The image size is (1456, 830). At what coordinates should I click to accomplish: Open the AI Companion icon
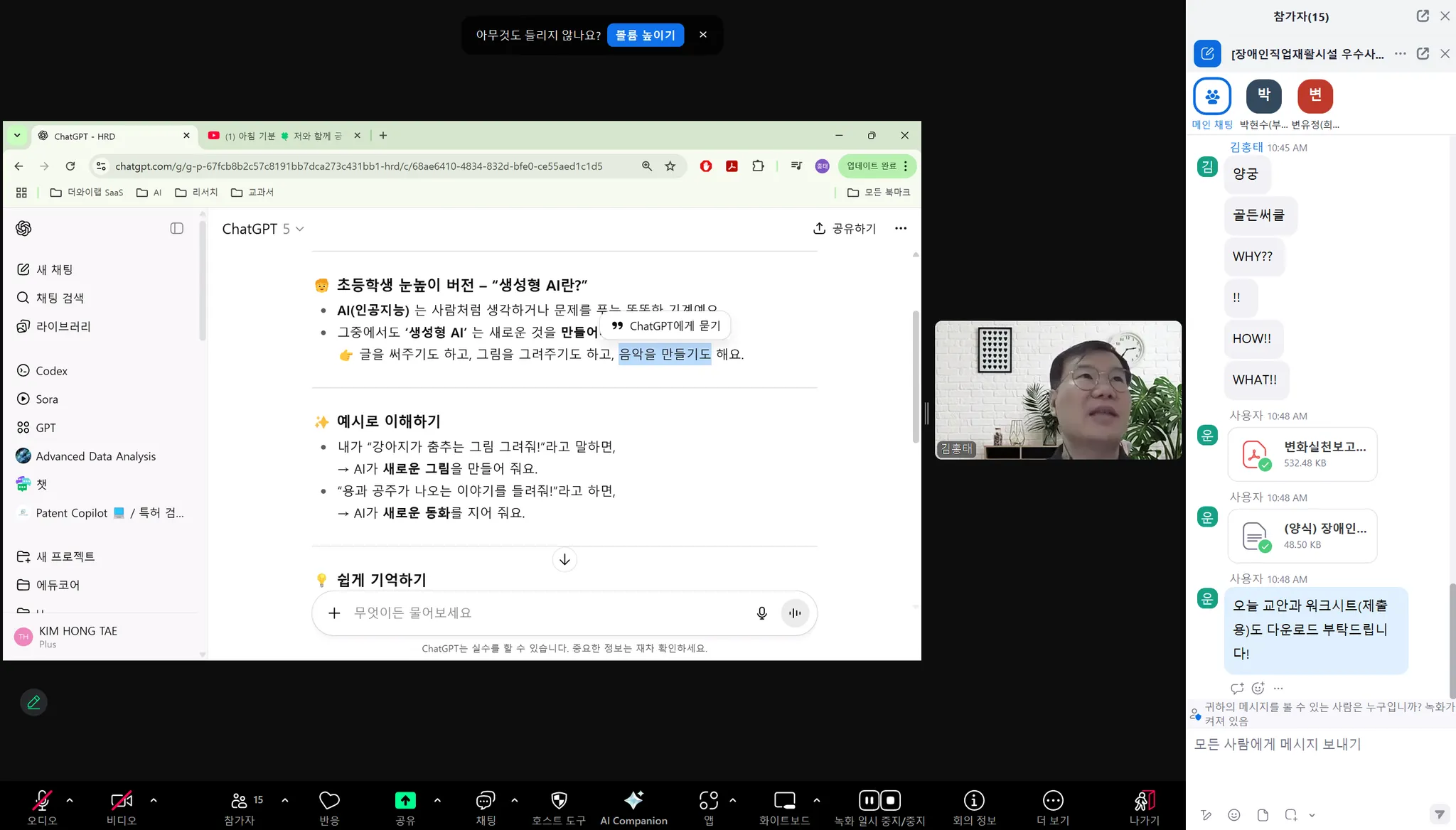(x=633, y=801)
